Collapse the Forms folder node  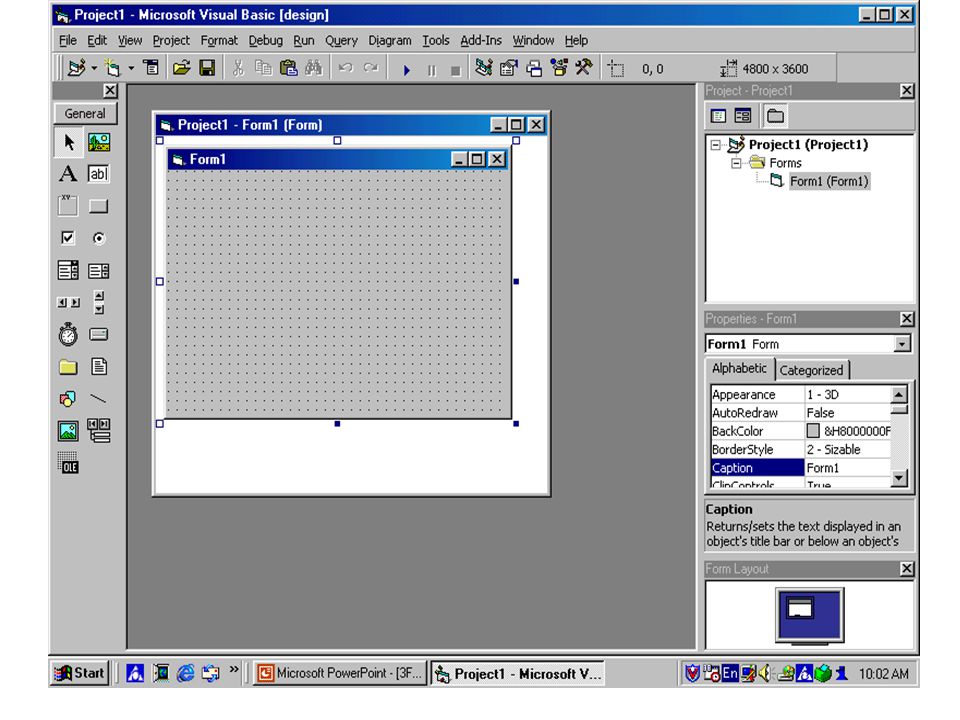[737, 163]
